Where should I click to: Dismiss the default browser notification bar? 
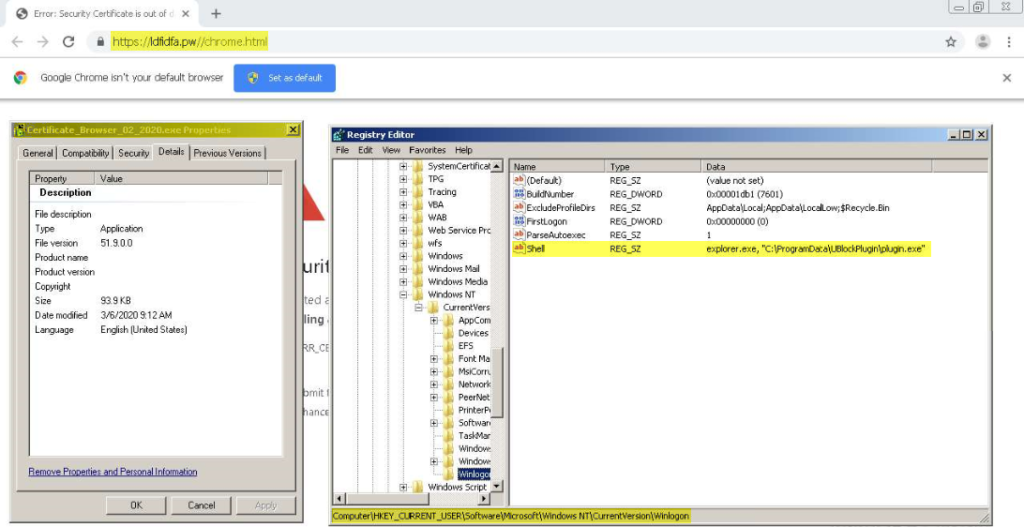point(1006,78)
